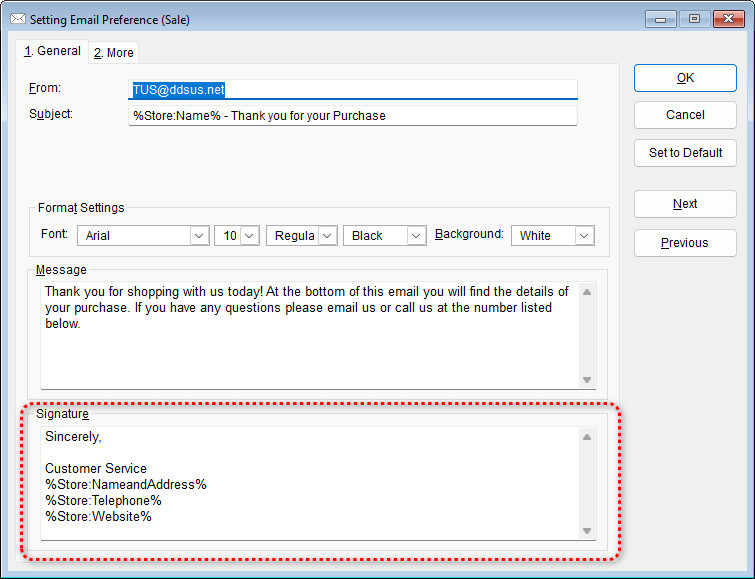Click the From email address field

pyautogui.click(x=352, y=89)
